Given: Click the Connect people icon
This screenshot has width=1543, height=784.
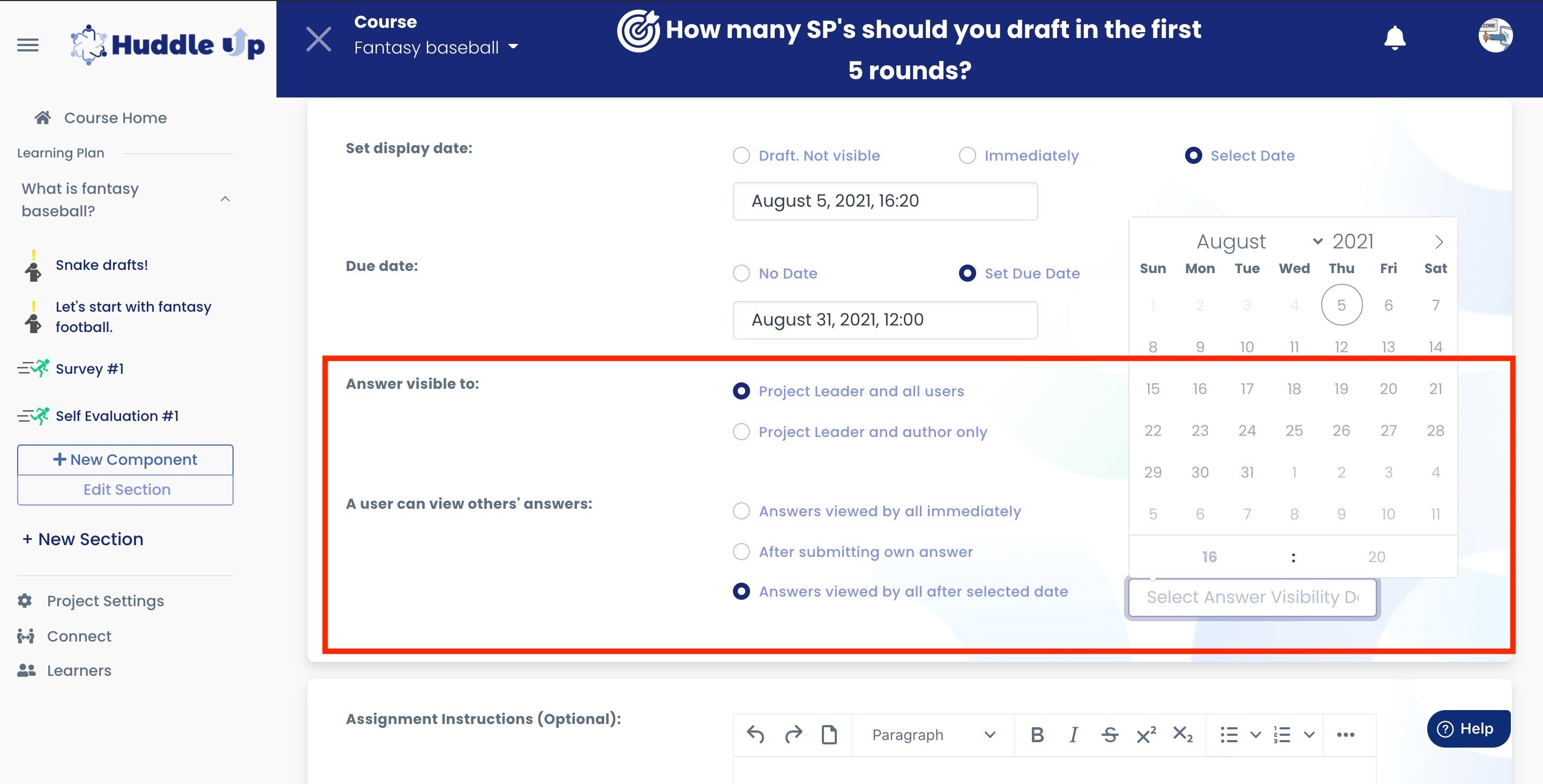Looking at the screenshot, I should click(26, 636).
